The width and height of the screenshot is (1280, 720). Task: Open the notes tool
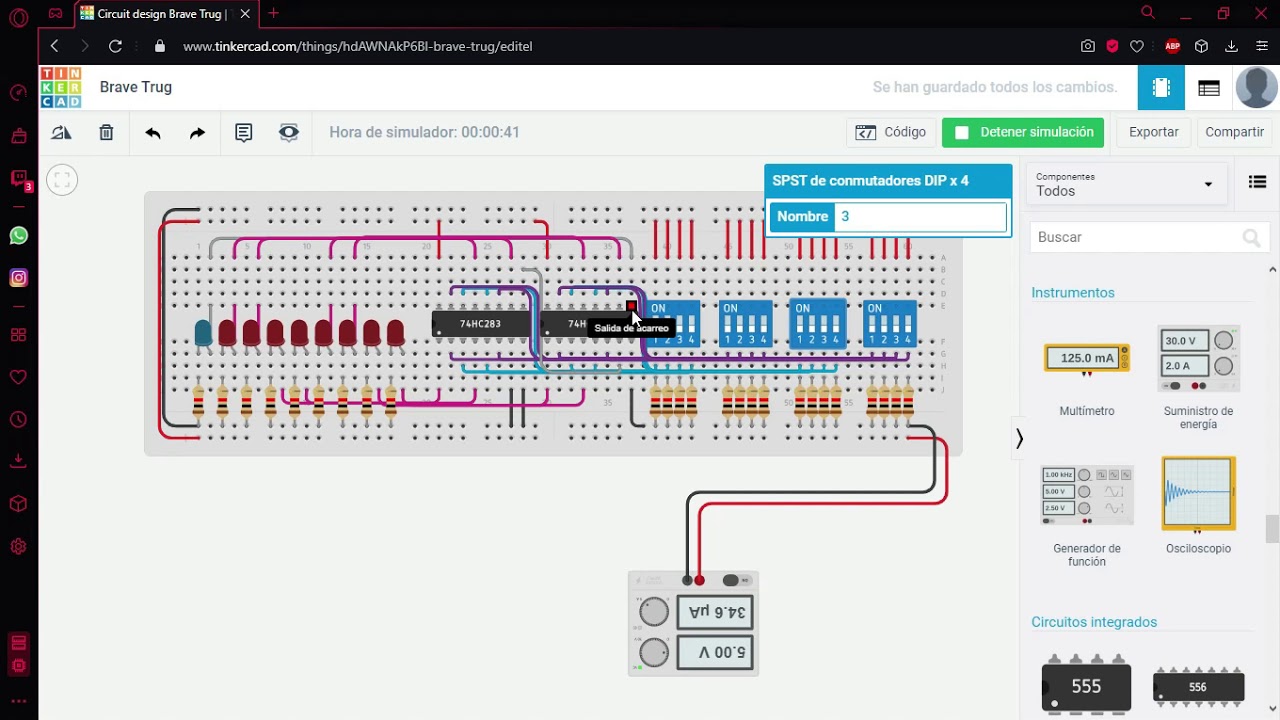244,132
